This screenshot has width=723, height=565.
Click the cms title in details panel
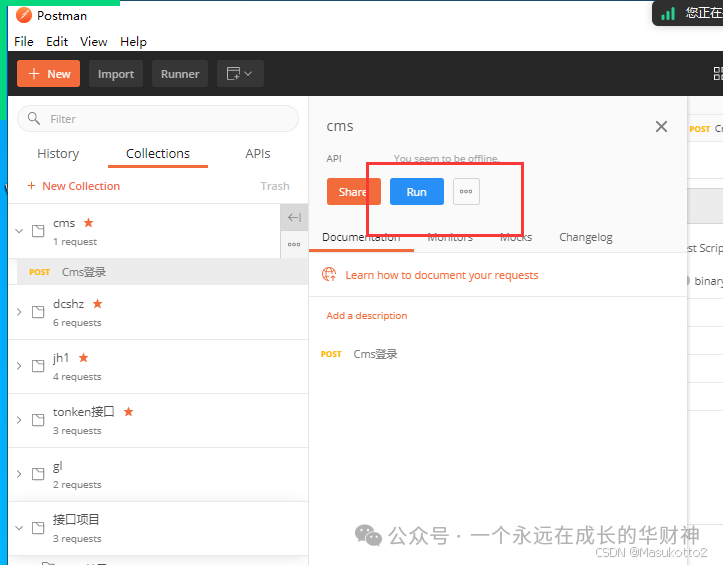[340, 126]
